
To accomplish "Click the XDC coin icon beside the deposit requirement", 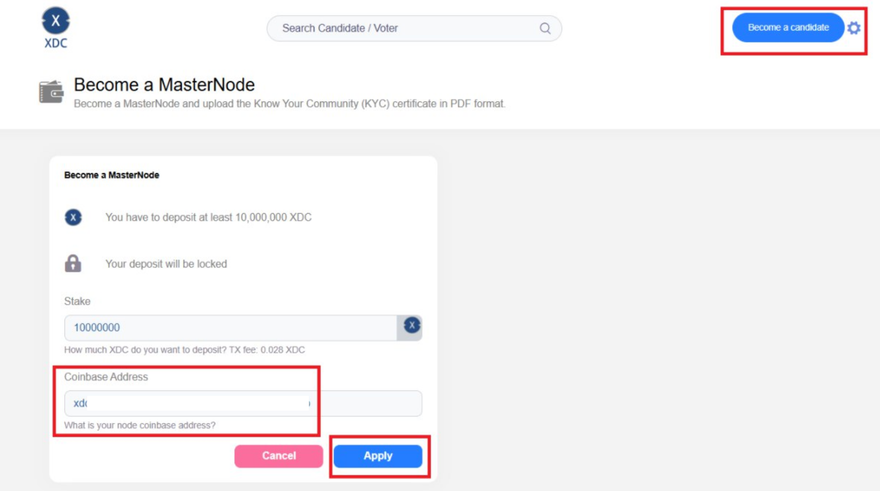I will click(73, 217).
